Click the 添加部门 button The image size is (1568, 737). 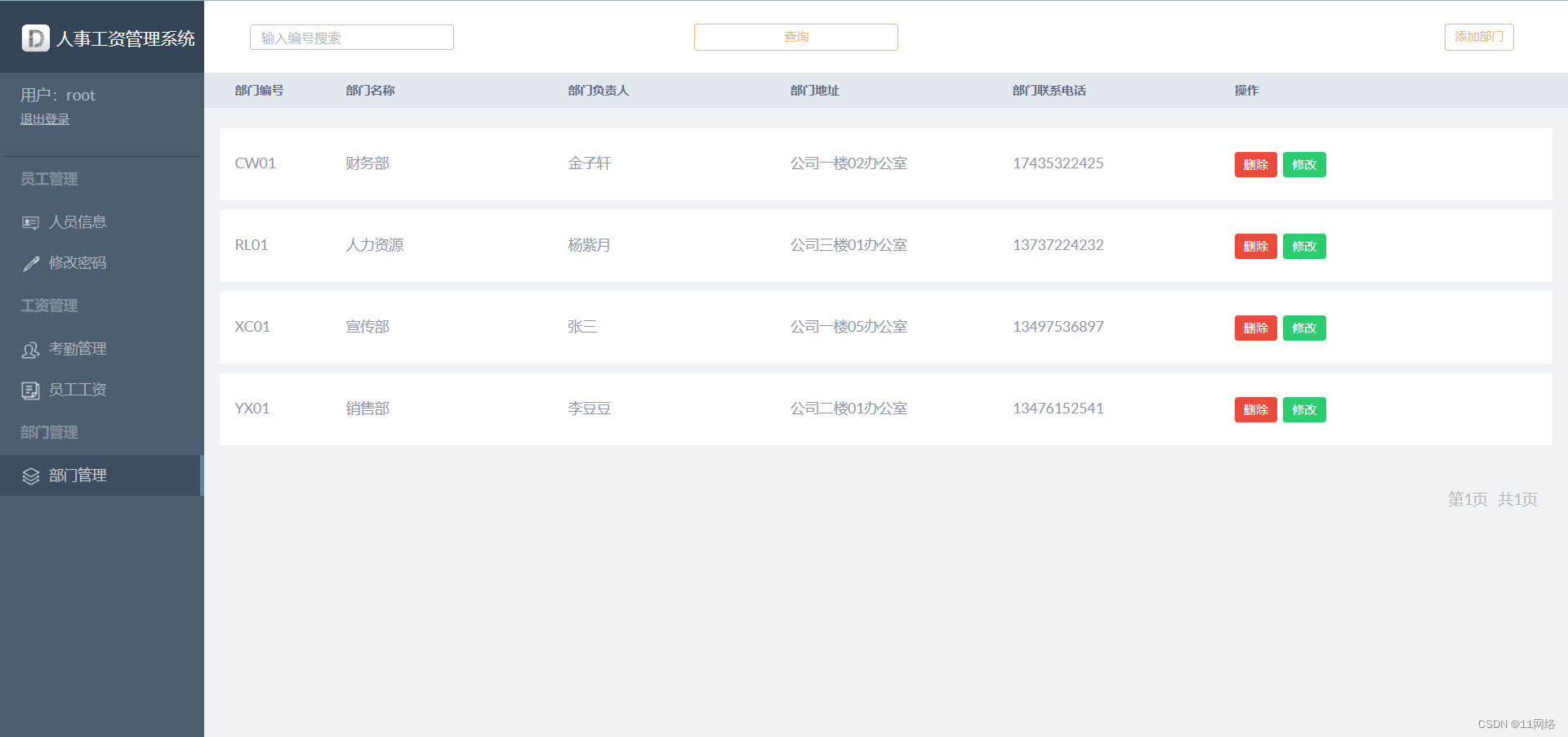[1479, 37]
